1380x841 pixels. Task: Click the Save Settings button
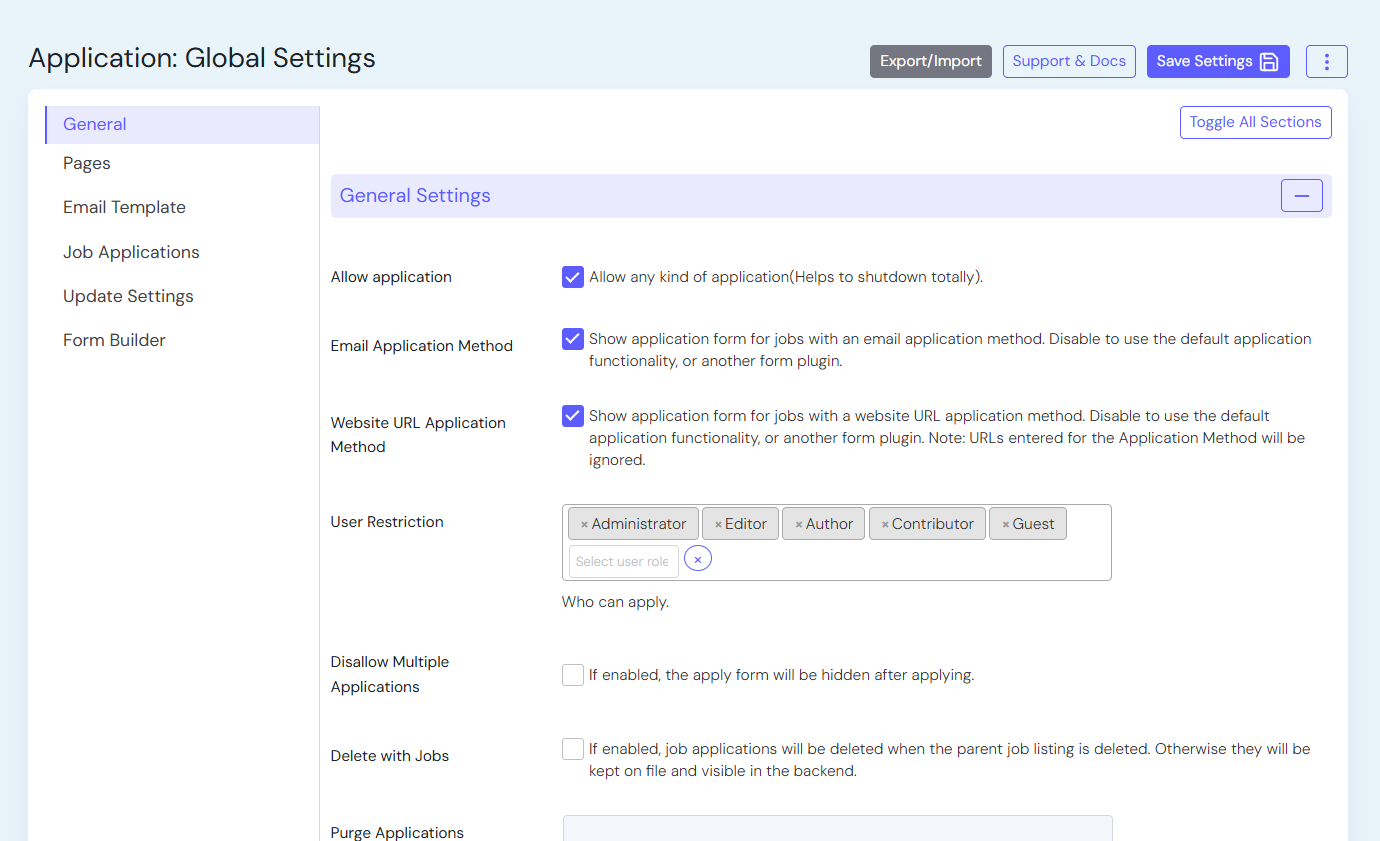[x=1217, y=61]
